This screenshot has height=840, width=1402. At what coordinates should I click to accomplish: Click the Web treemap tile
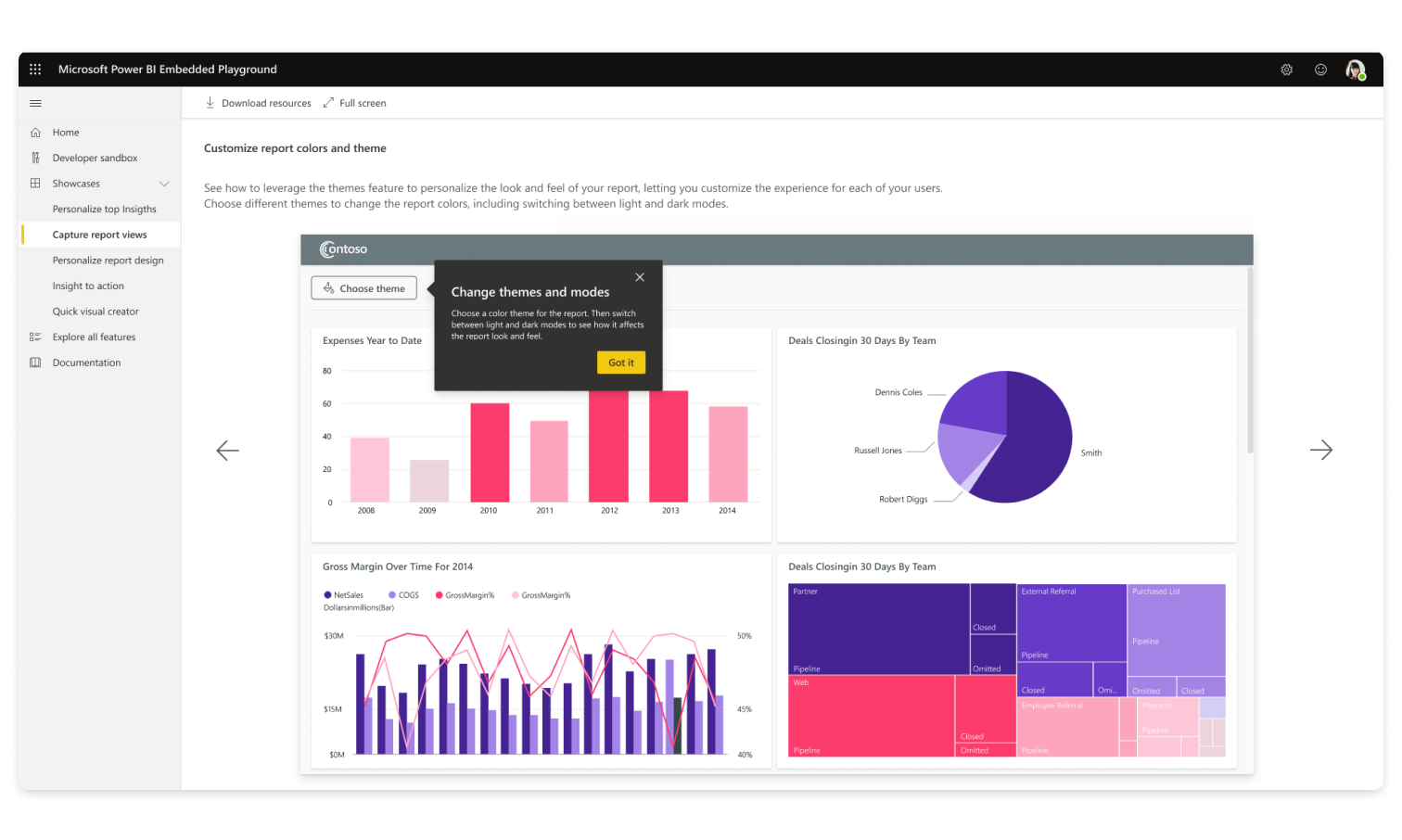pyautogui.click(x=871, y=716)
